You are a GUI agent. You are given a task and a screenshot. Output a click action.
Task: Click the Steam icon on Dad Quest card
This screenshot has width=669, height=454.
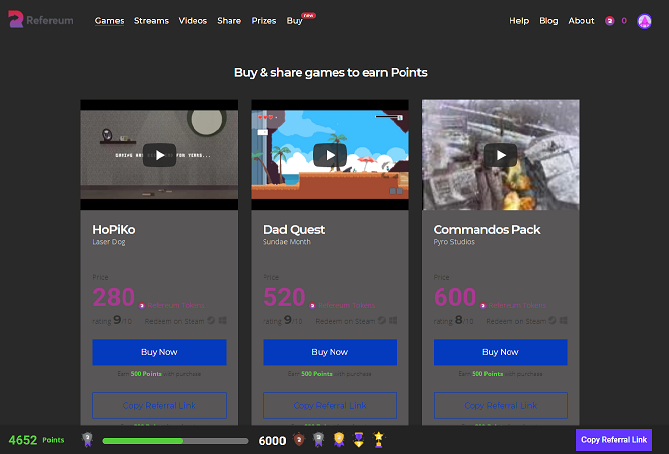[x=381, y=320]
